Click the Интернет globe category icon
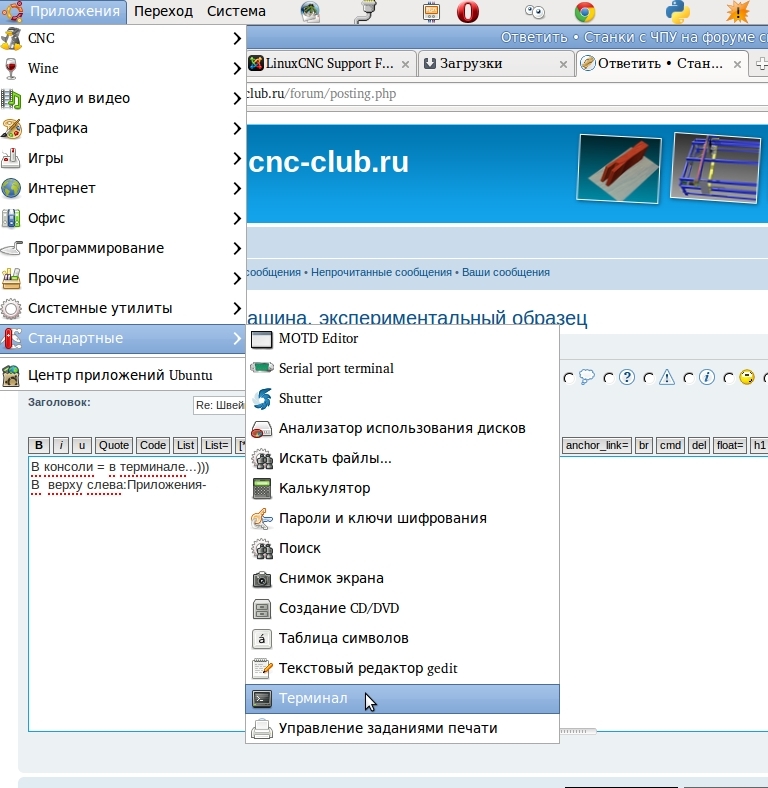Viewport: 768px width, 788px height. click(11, 188)
